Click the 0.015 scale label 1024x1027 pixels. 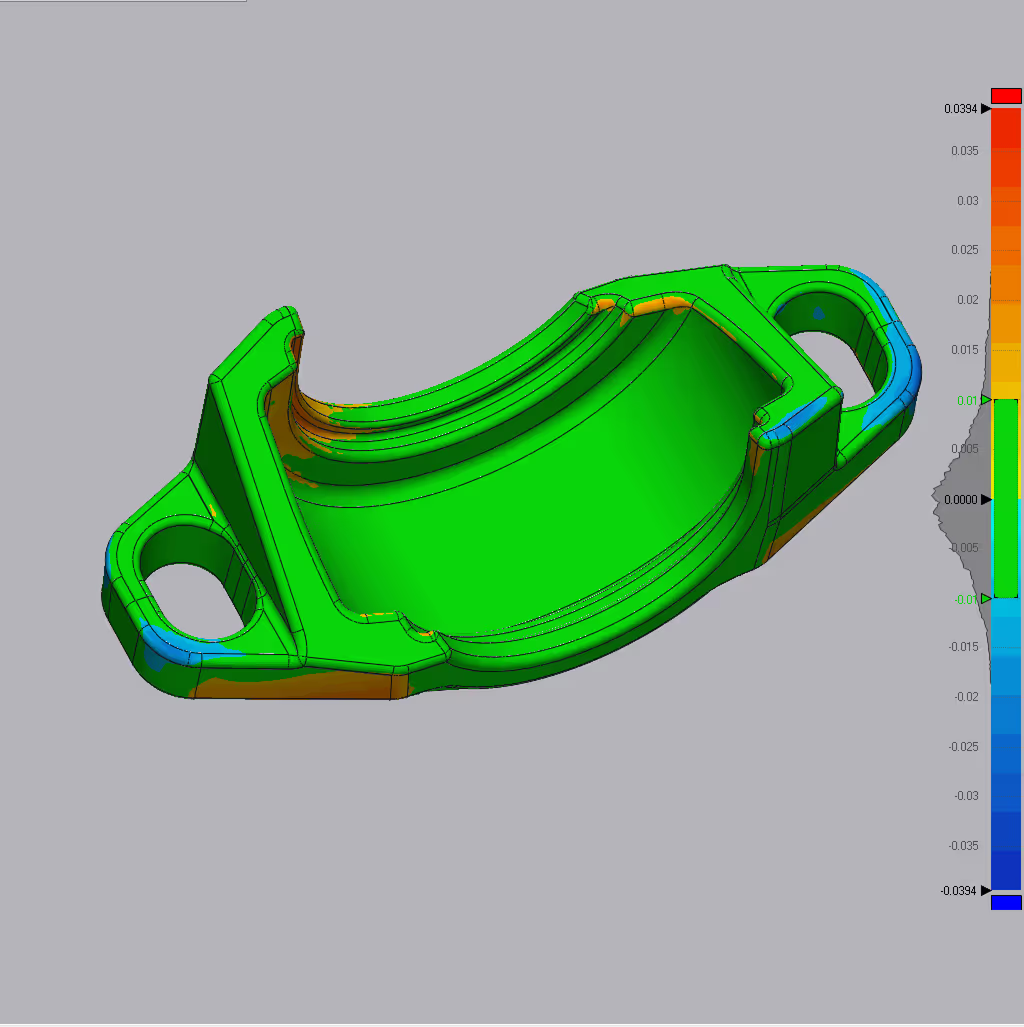(x=964, y=350)
